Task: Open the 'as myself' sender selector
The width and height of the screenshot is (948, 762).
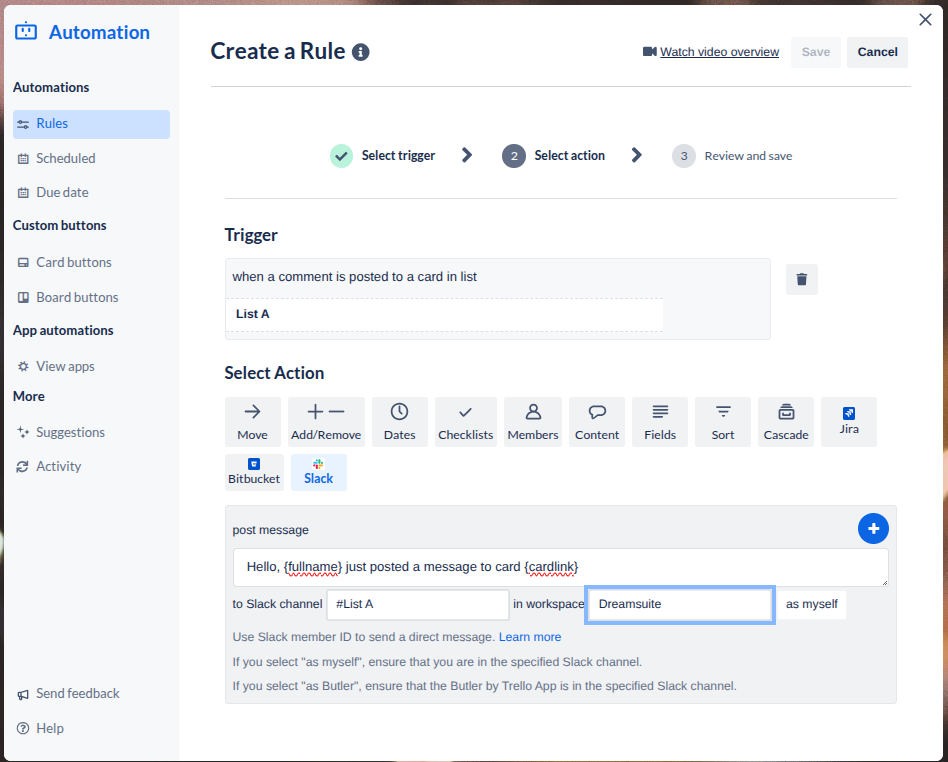Action: 812,604
